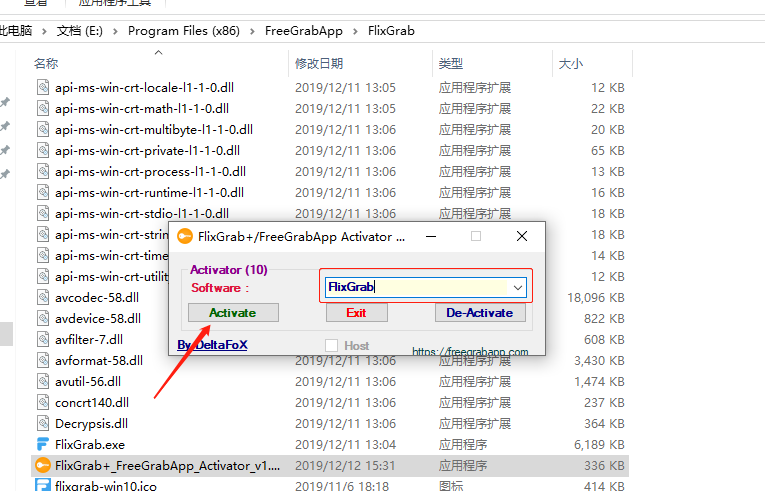This screenshot has width=765, height=491.
Task: Select file name api-ms-win-crt-private-l1-1-0.dll
Action: tap(147, 150)
